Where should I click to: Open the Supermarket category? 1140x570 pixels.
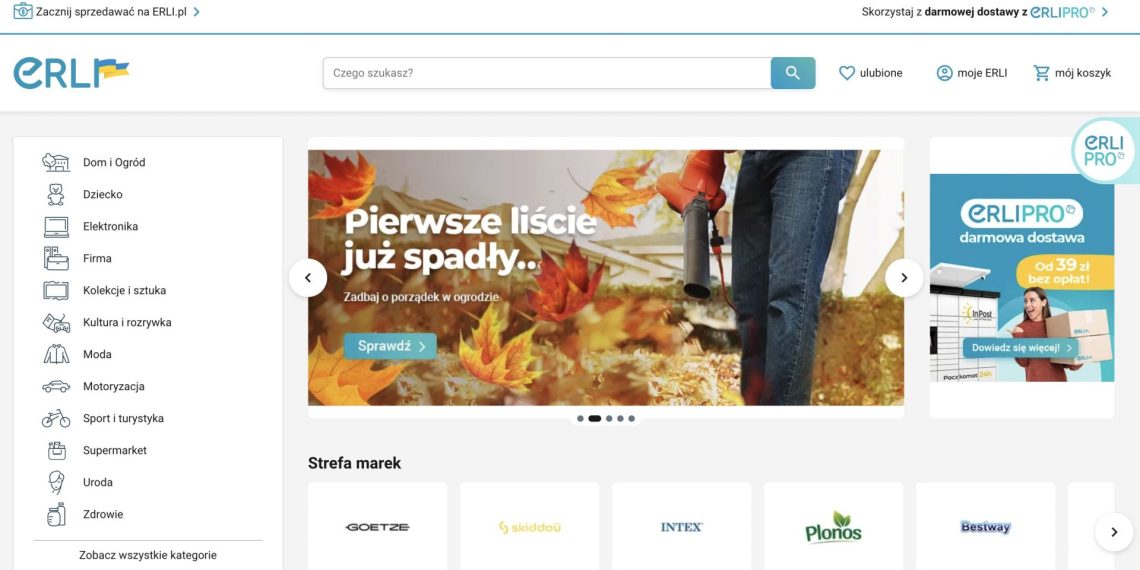pyautogui.click(x=115, y=450)
